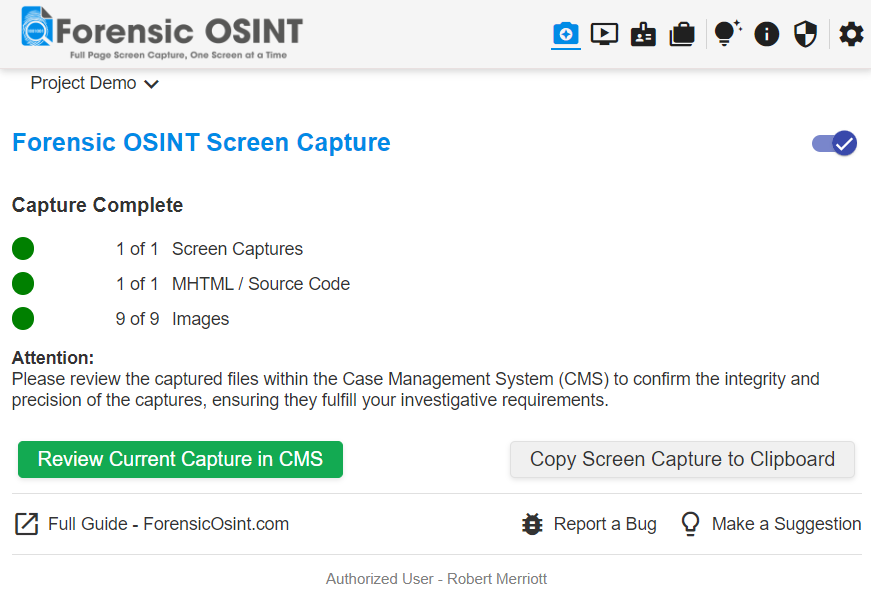This screenshot has height=597, width=871.
Task: Click the bug icon beside Report a Bug
Action: point(532,524)
